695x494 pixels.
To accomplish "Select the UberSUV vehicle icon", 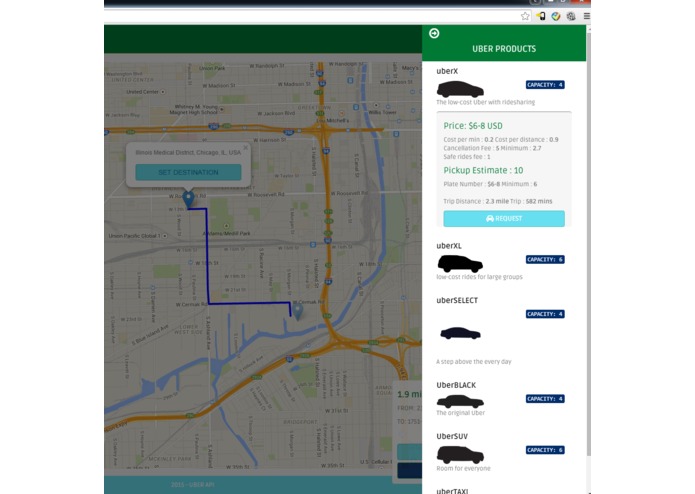I will tap(460, 455).
